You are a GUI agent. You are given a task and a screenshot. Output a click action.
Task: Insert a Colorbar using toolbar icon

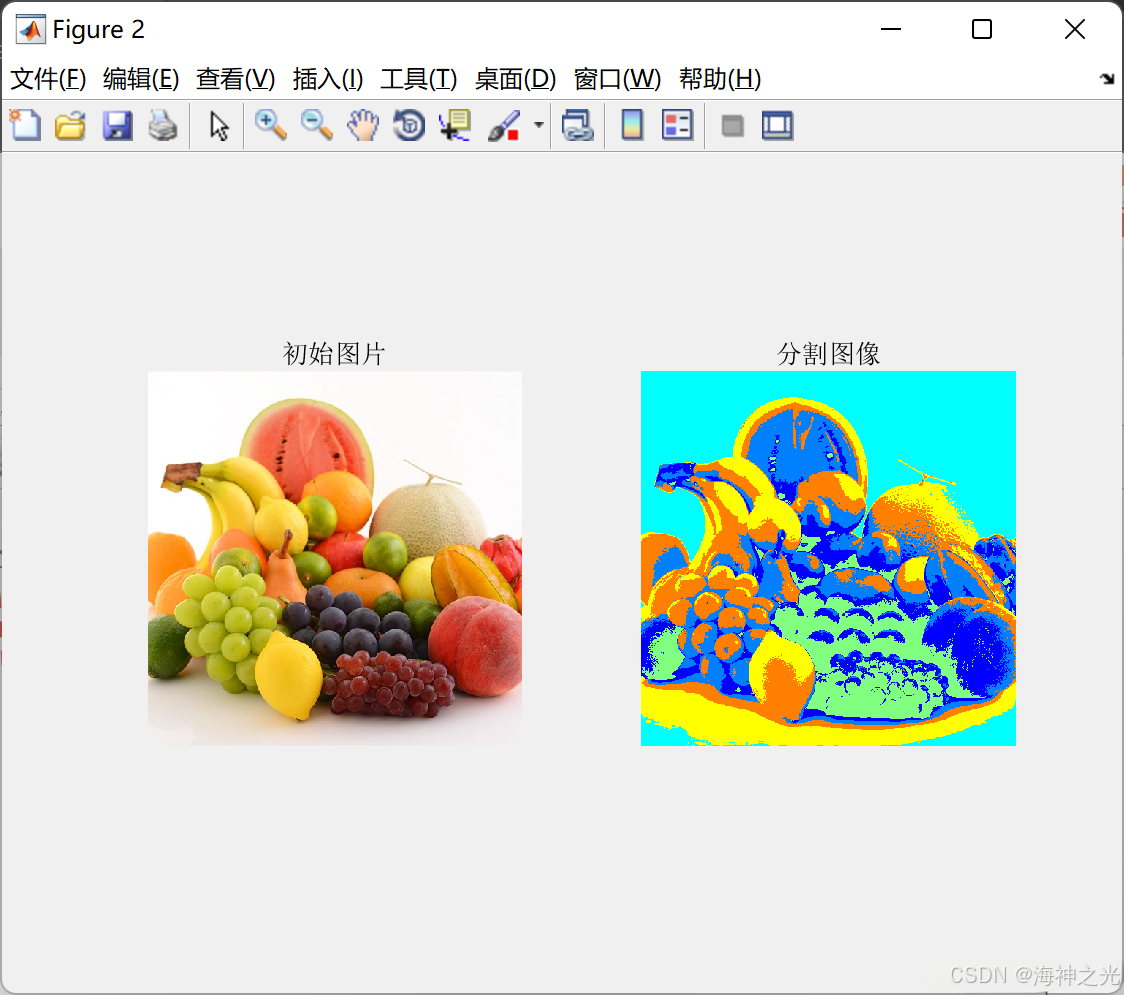coord(632,125)
